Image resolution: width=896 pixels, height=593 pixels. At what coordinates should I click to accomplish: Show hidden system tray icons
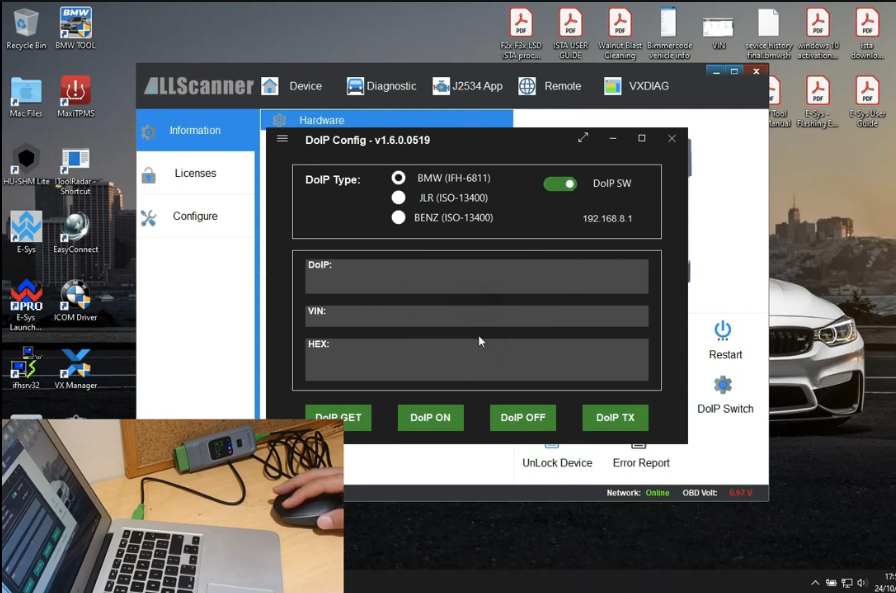815,583
